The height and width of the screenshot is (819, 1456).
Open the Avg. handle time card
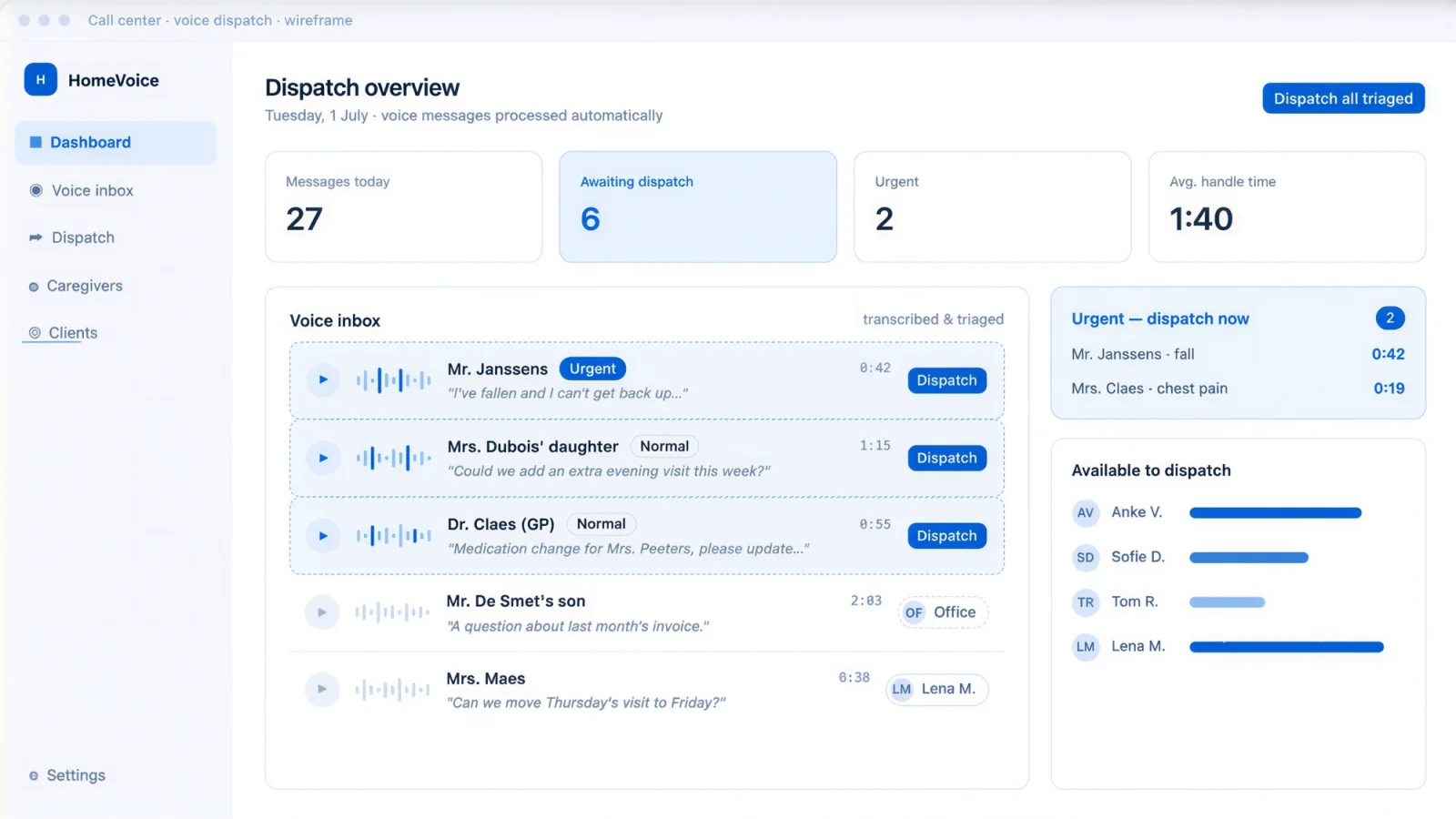pyautogui.click(x=1287, y=207)
